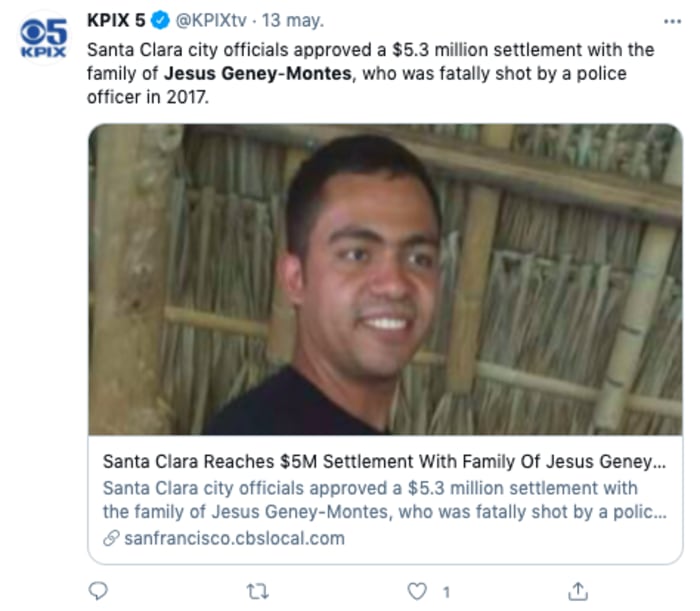Open the three-dot more options menu
700x611 pixels.
coord(671,22)
